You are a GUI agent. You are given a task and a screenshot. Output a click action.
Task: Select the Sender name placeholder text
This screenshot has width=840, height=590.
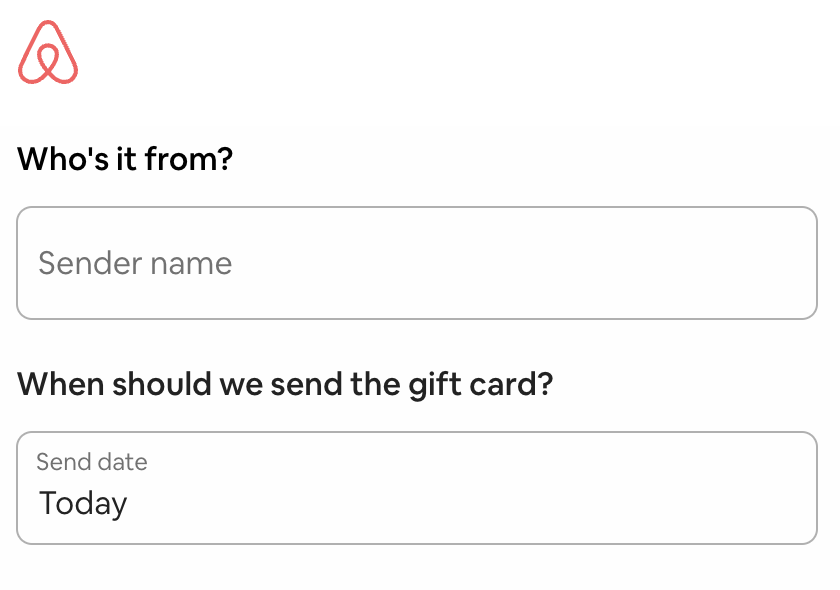tap(134, 263)
